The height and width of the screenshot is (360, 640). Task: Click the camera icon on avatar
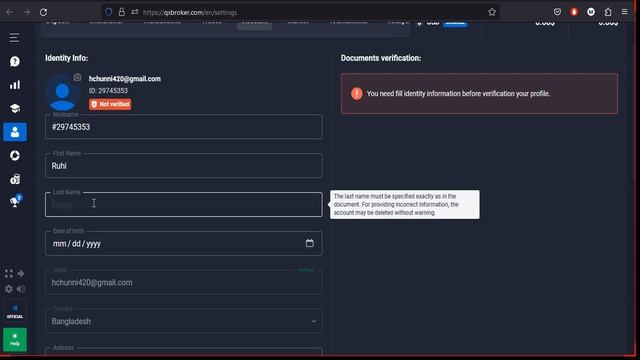[x=77, y=77]
